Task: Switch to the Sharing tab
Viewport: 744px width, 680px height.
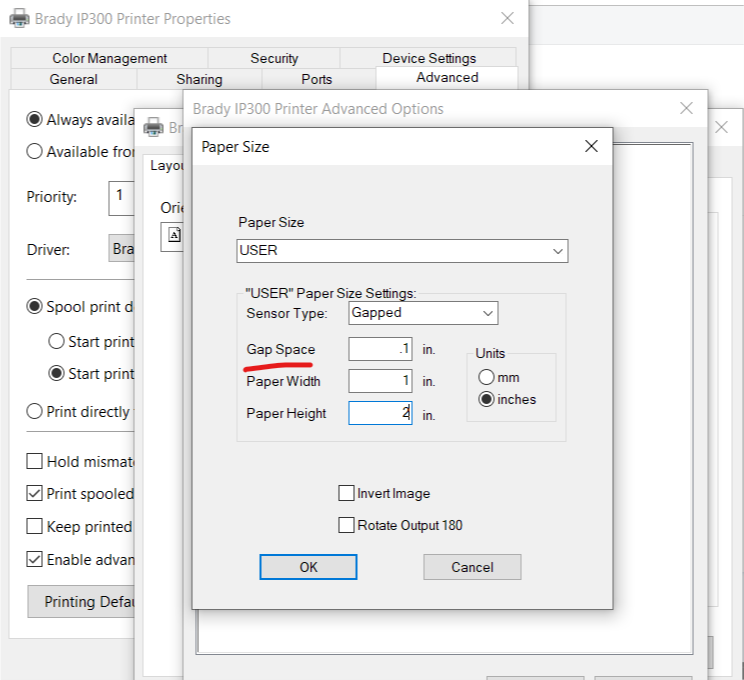Action: tap(199, 79)
